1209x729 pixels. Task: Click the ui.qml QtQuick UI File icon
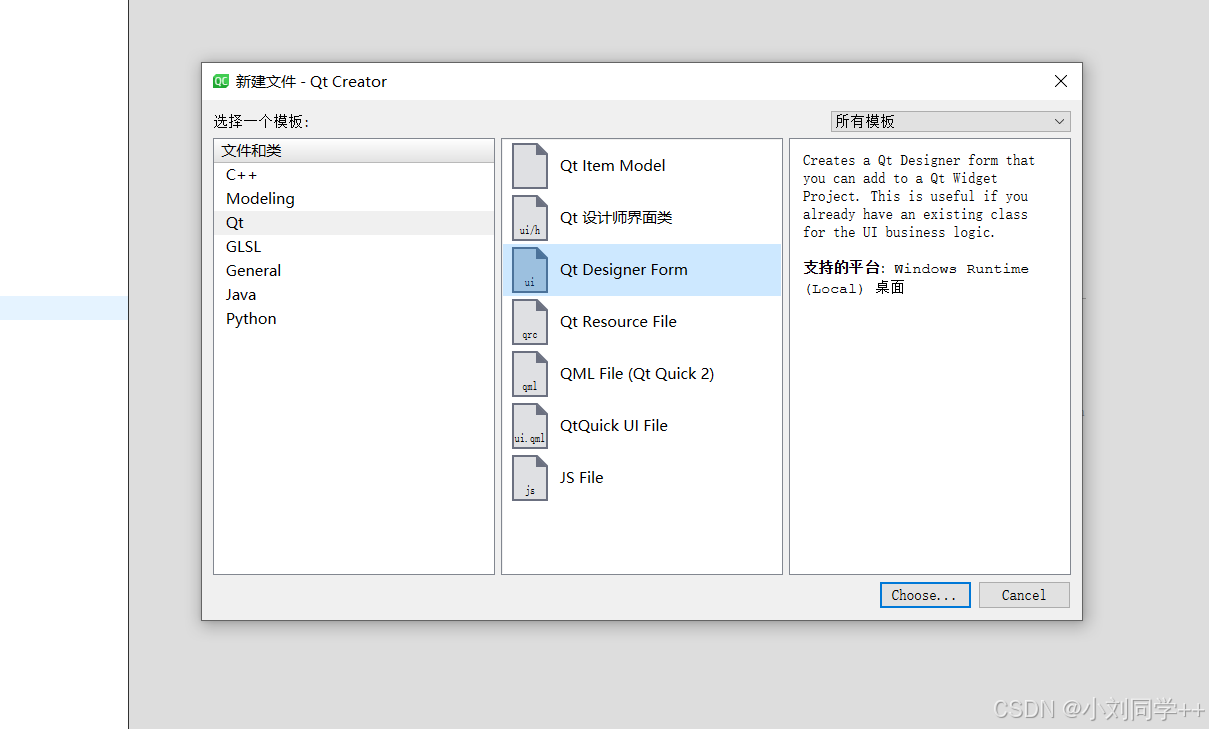point(530,426)
